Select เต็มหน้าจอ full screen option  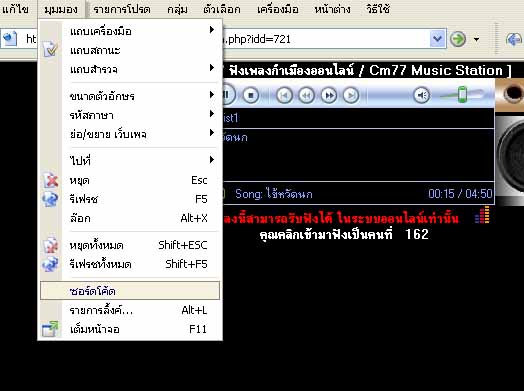tap(130, 329)
